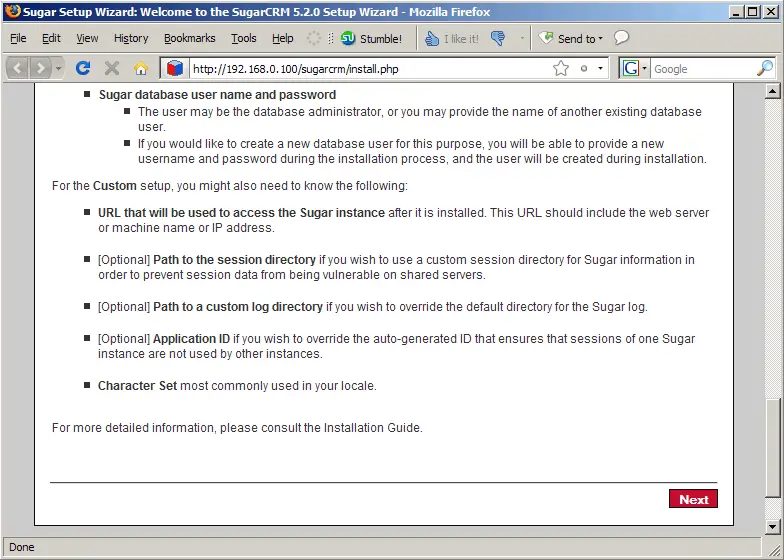Viewport: 784px width, 560px height.
Task: Click the 'For more detailed information' sentence
Action: point(237,428)
